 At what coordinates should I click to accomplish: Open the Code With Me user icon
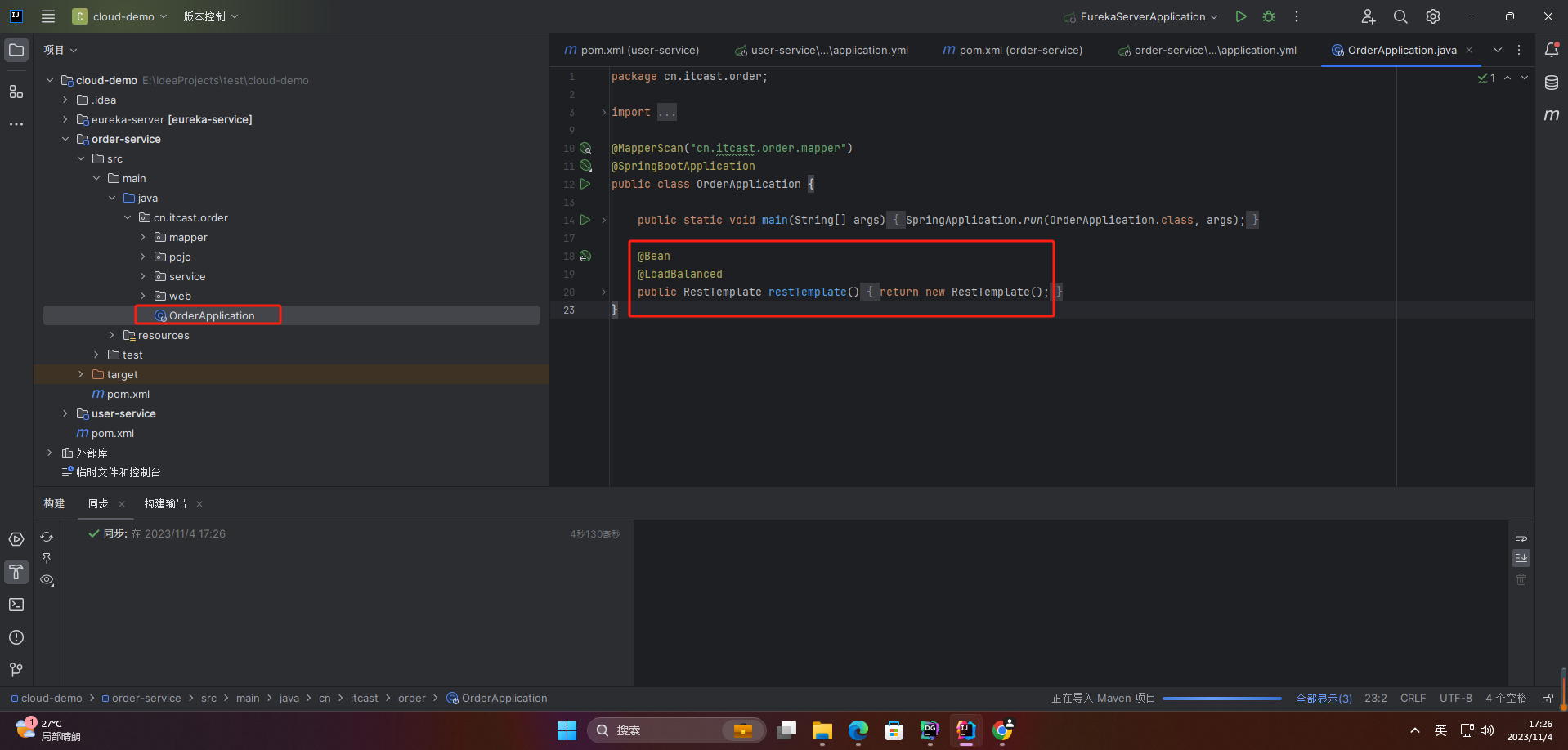click(x=1368, y=16)
